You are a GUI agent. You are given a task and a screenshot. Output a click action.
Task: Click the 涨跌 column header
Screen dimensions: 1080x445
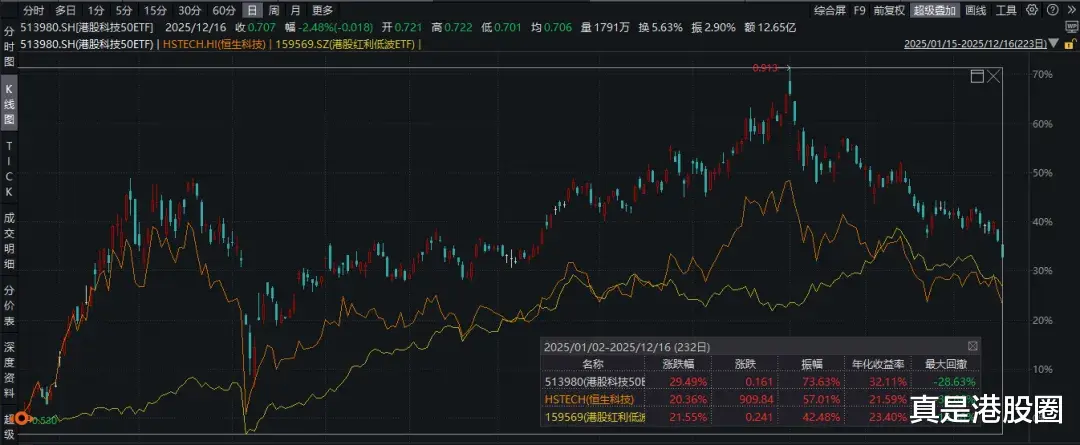pos(745,364)
